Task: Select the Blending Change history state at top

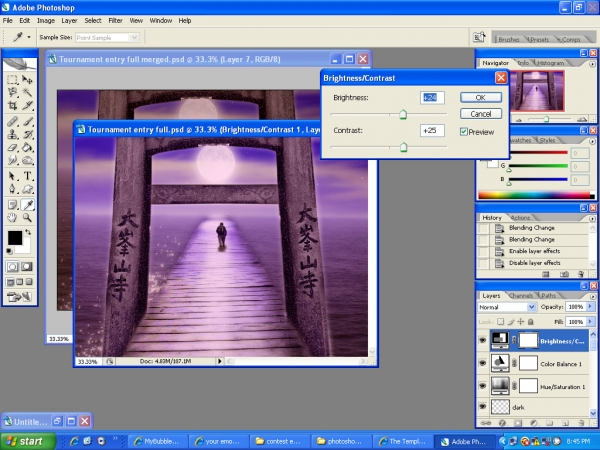Action: [532, 228]
